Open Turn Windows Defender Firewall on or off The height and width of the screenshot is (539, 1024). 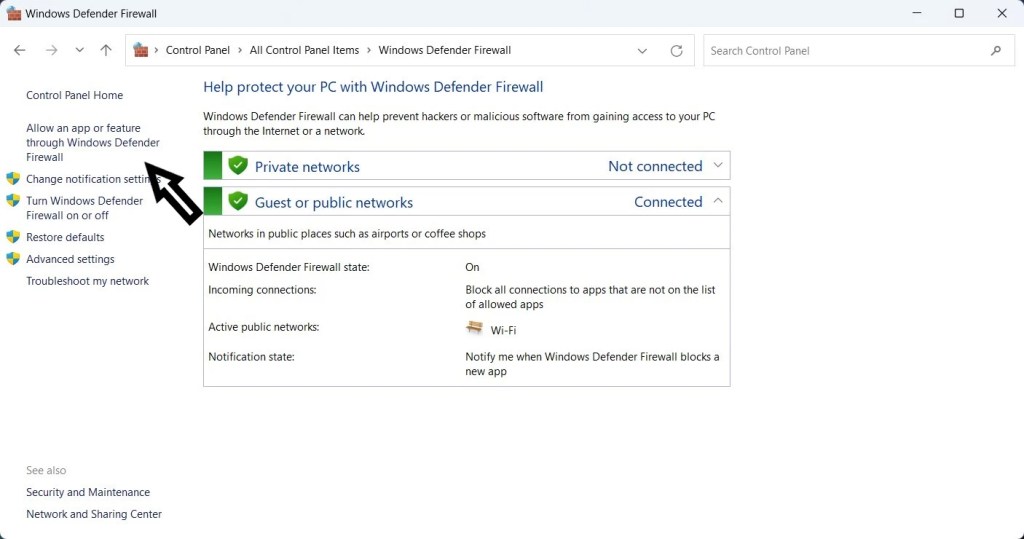[x=84, y=208]
